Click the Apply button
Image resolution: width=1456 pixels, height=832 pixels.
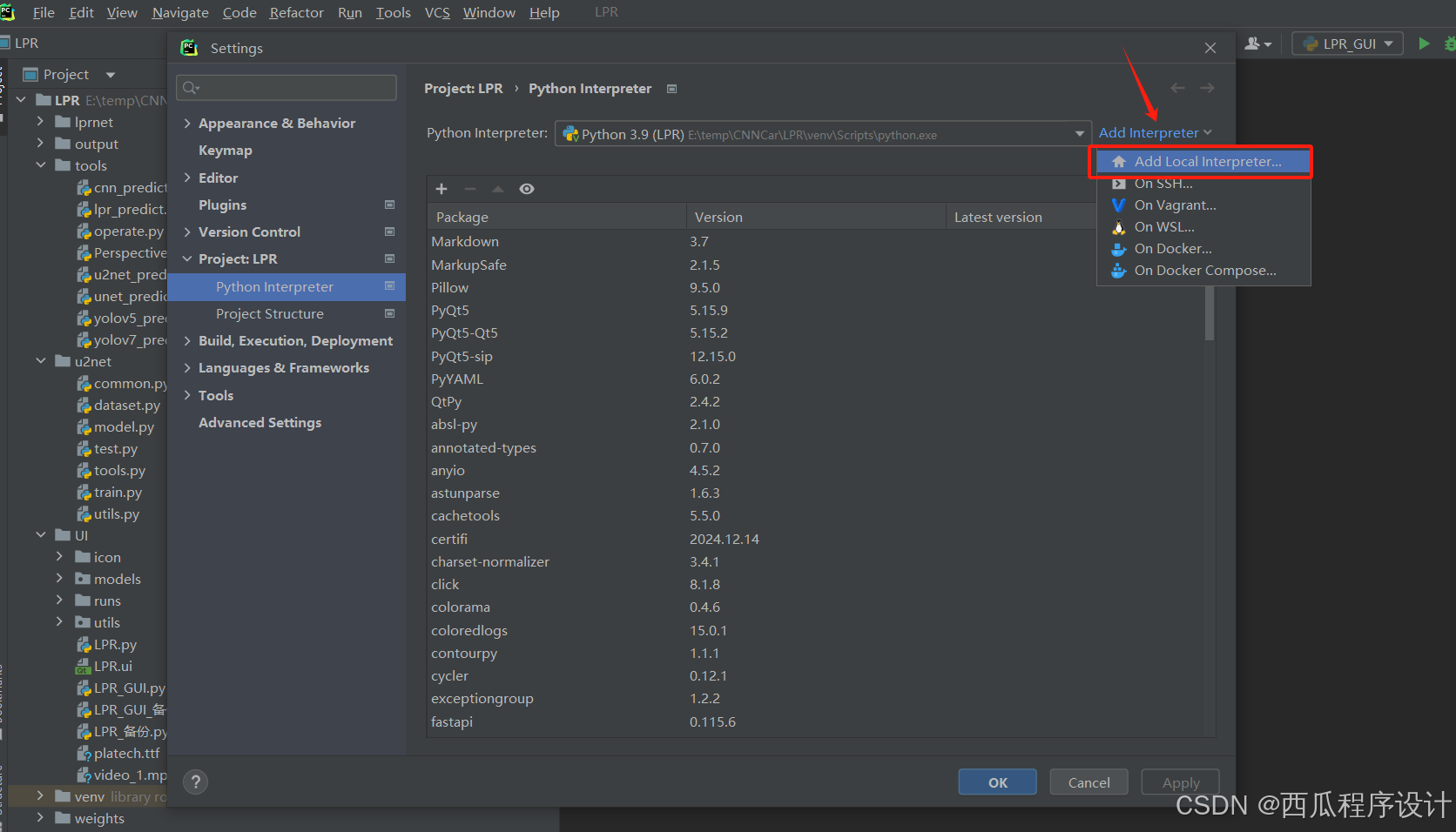click(x=1181, y=782)
